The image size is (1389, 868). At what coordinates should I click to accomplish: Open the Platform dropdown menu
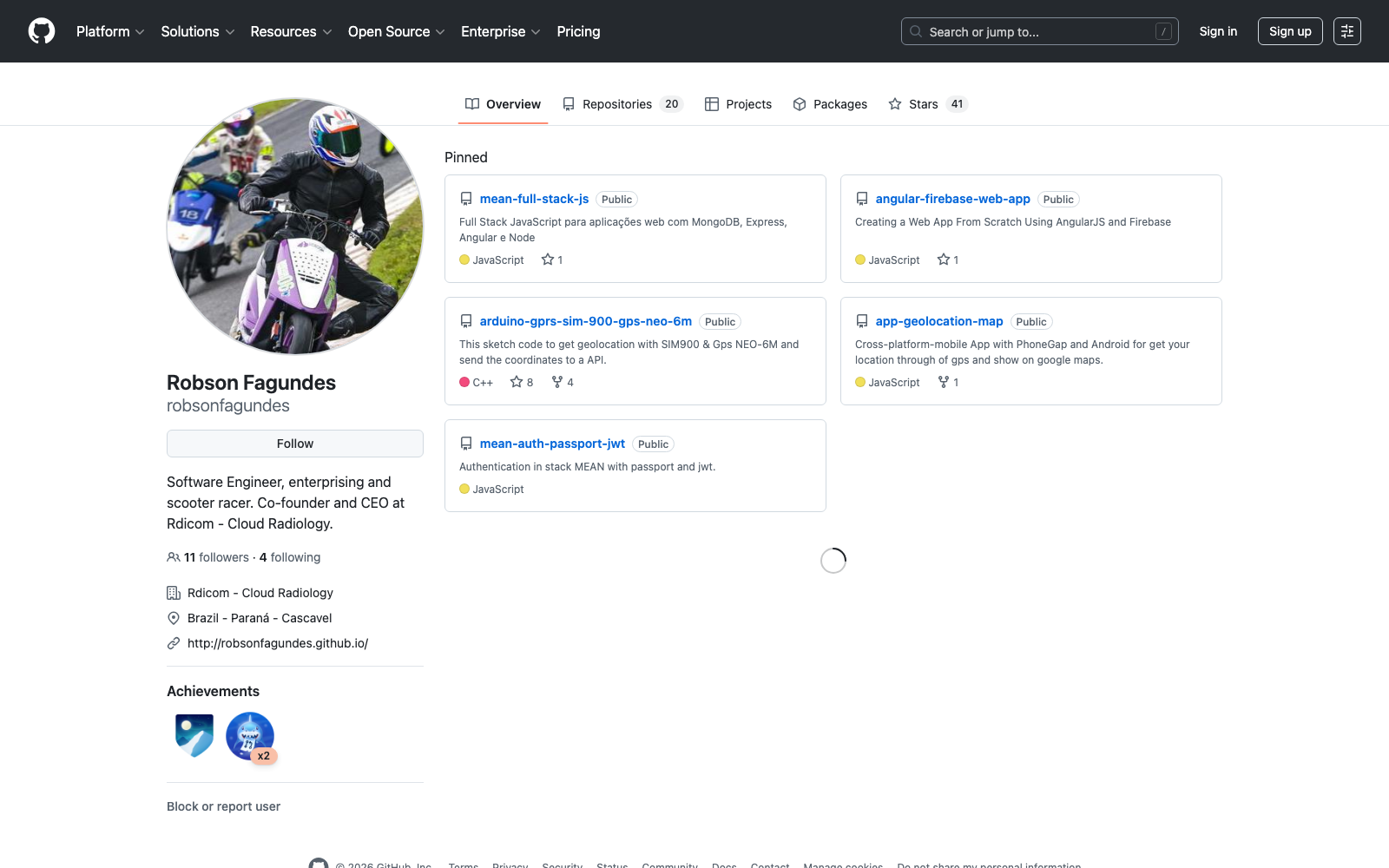tap(110, 31)
